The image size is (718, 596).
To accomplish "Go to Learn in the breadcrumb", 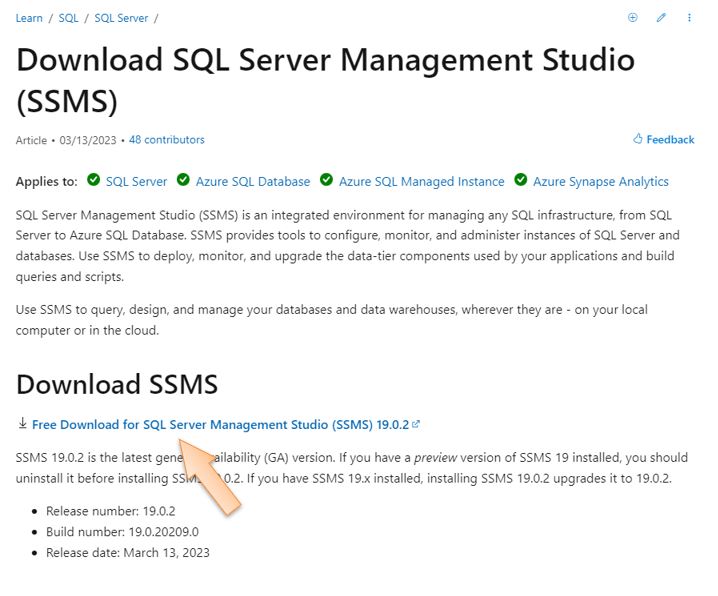I will point(30,18).
